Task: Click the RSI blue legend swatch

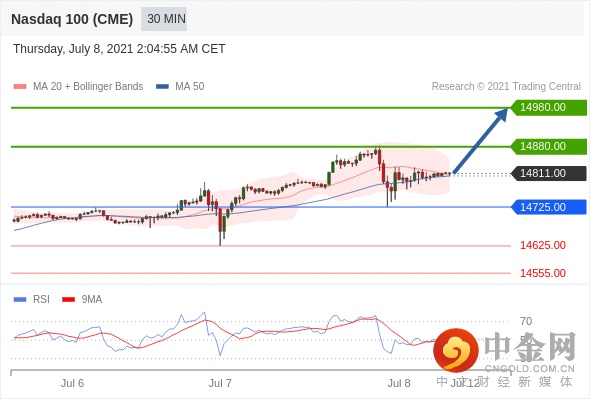Action: (x=20, y=300)
